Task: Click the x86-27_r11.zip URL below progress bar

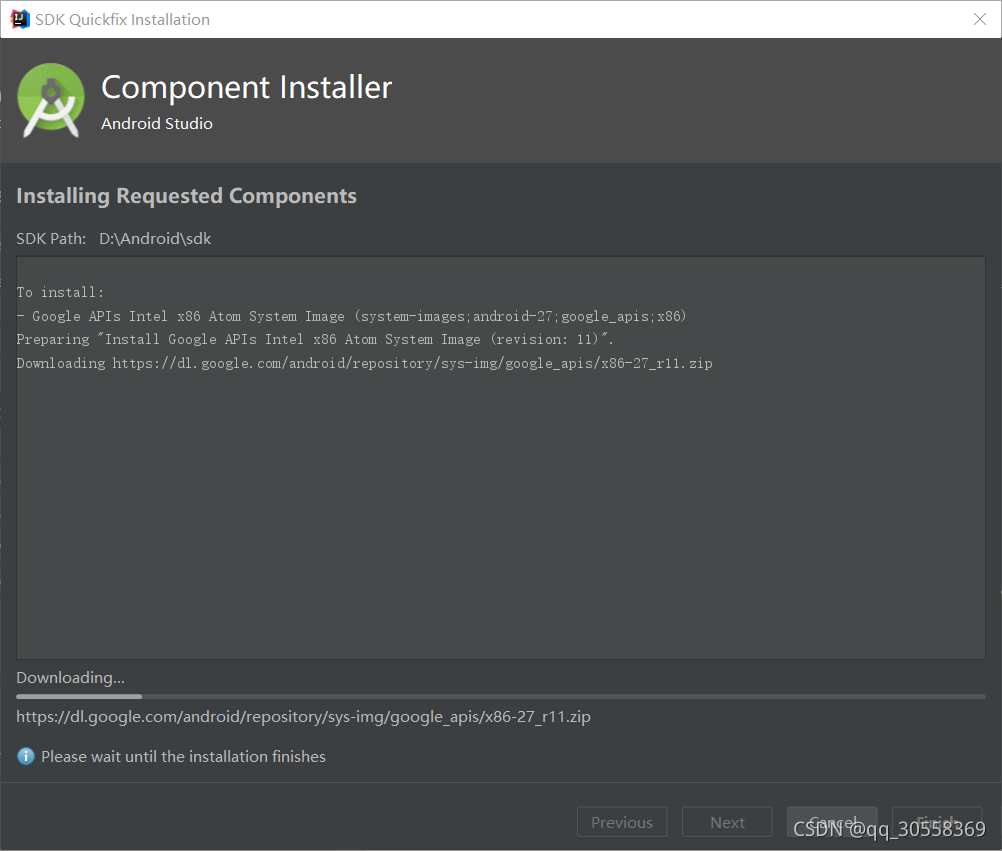Action: coord(304,717)
